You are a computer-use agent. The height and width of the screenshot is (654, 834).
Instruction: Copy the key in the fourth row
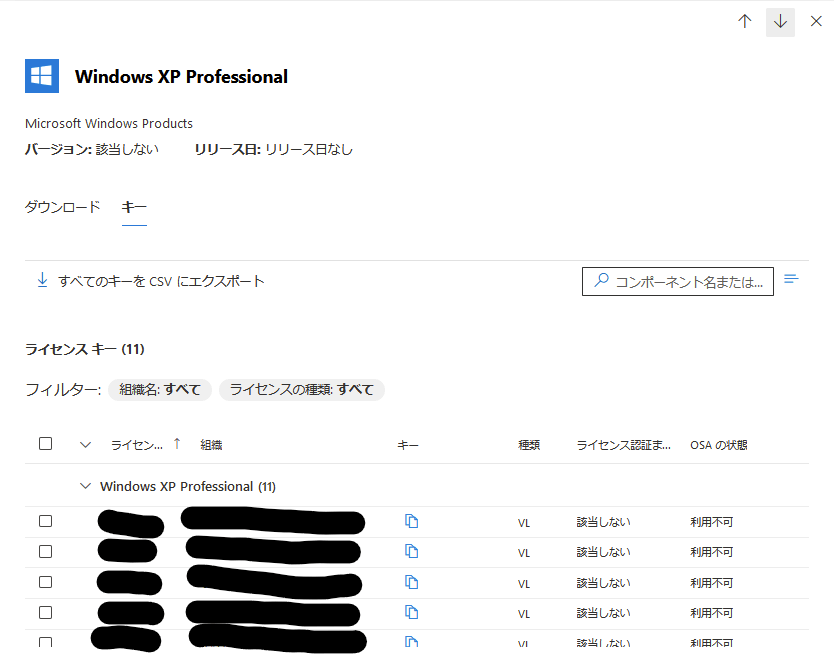coord(412,613)
